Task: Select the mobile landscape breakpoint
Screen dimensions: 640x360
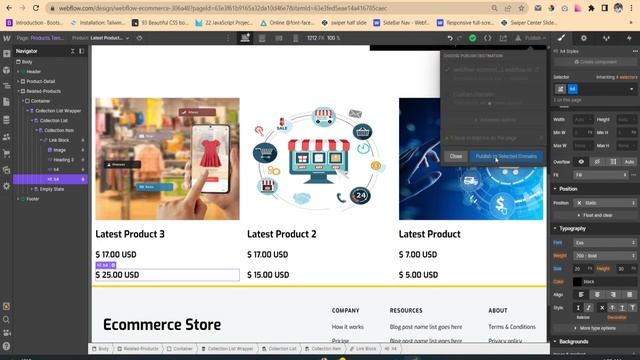Action: 279,38
